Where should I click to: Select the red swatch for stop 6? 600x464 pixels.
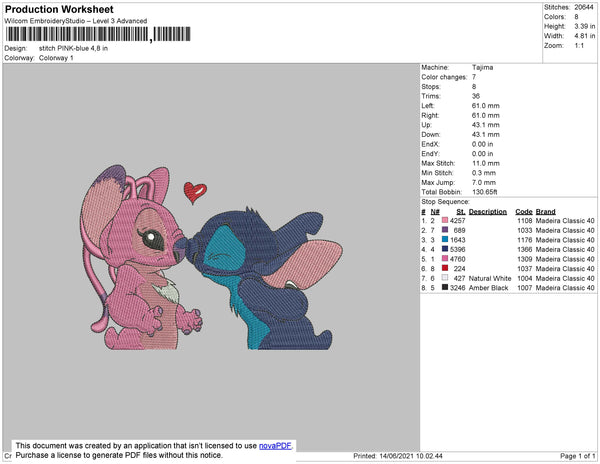[445, 268]
